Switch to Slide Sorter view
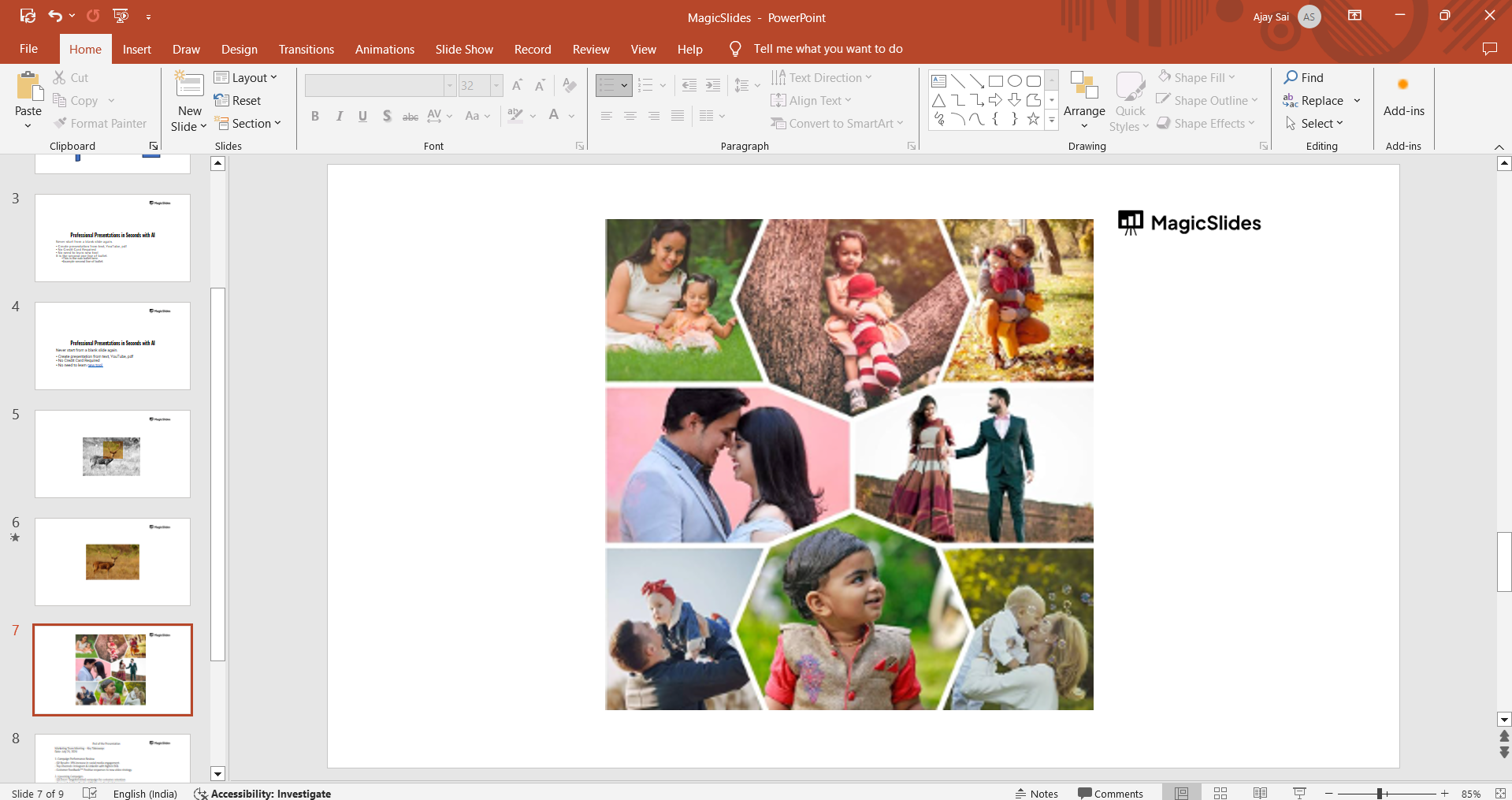Screen dimensions: 1512x800 click(1220, 793)
